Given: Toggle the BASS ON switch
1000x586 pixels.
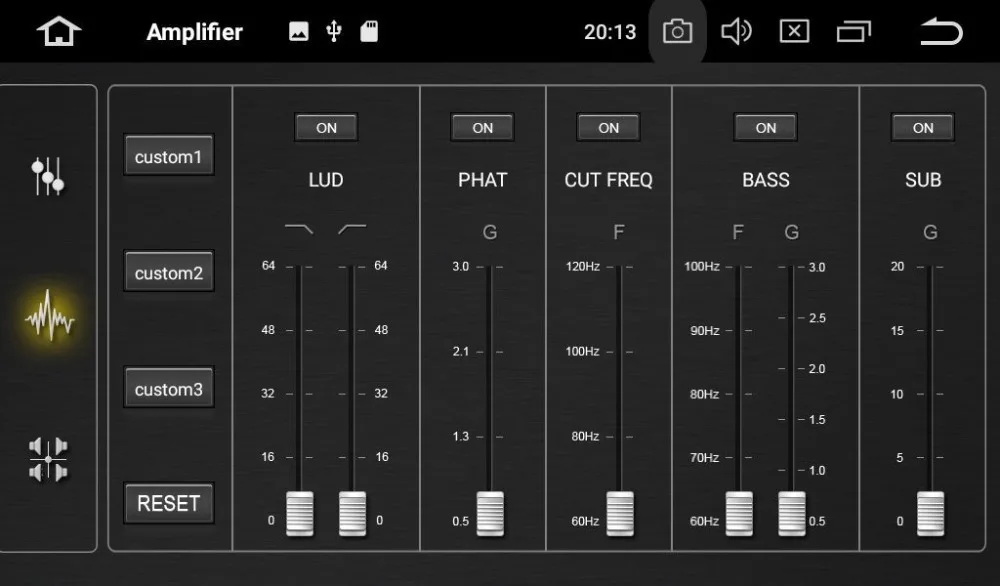Looking at the screenshot, I should tap(765, 128).
